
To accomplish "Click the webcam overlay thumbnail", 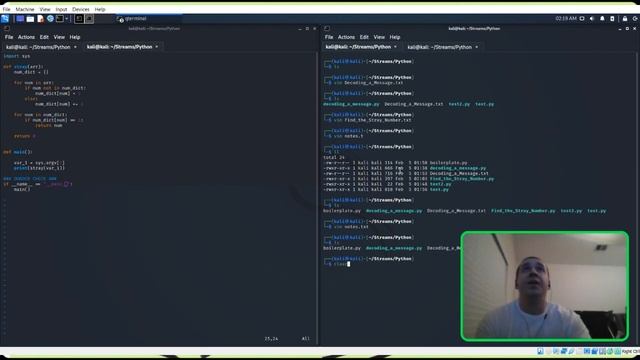I will 544,286.
